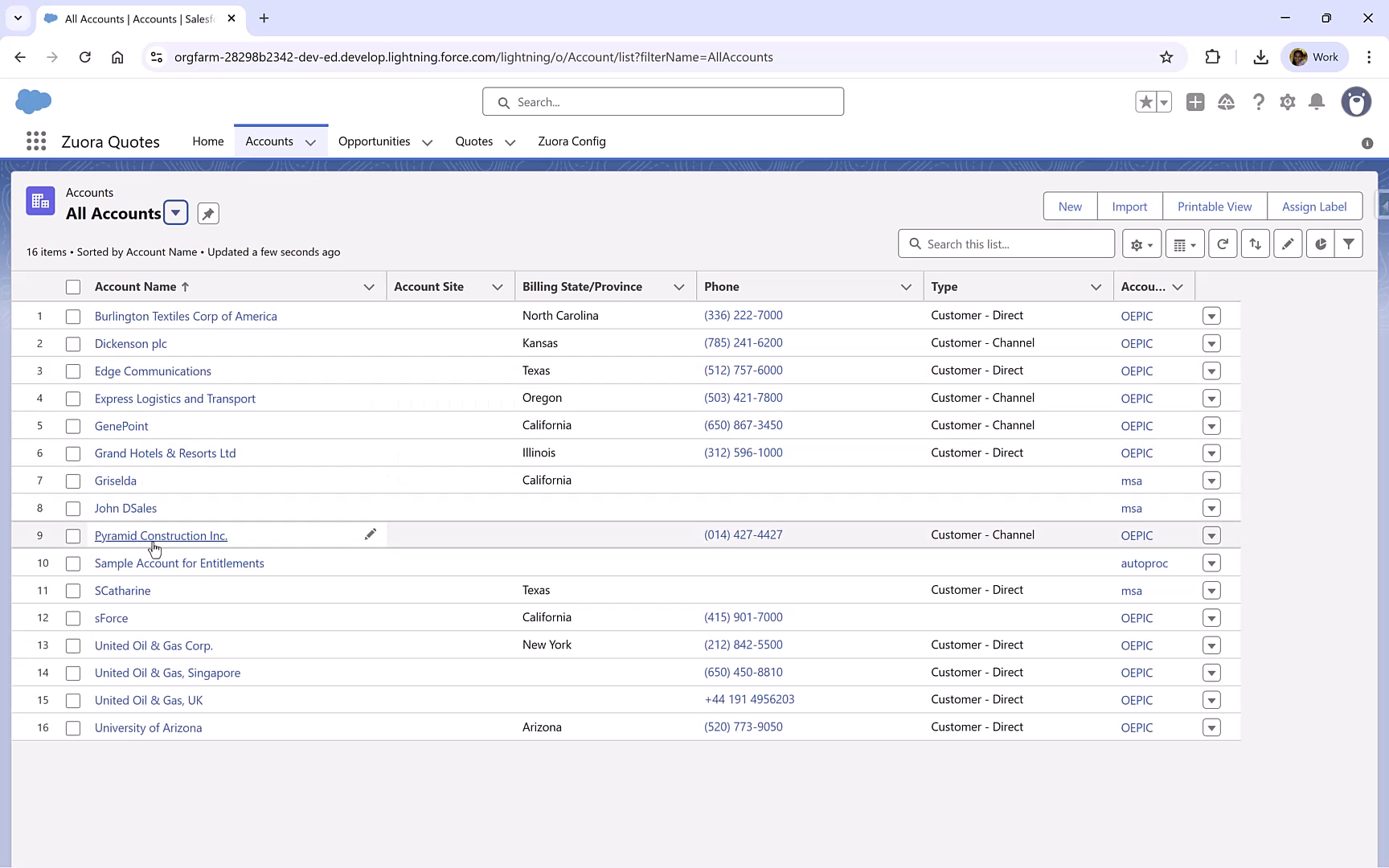Open the list view switcher for All Accounts
This screenshot has height=868, width=1389.
[x=176, y=213]
